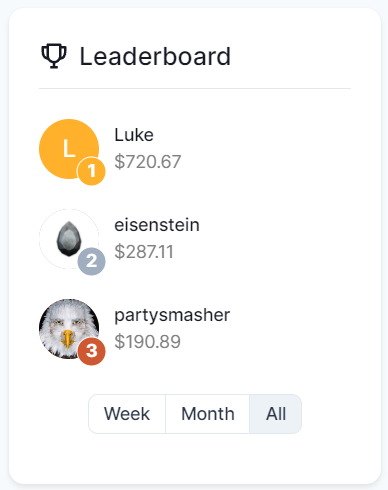The width and height of the screenshot is (388, 490).
Task: Click the Leaderboard heading text
Action: click(x=155, y=56)
